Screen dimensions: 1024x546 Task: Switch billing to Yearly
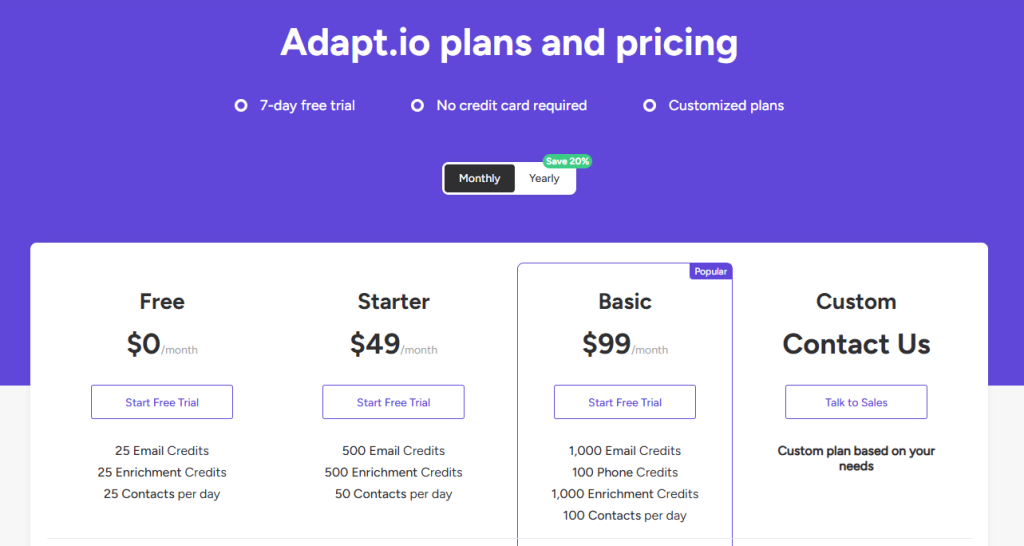(x=544, y=178)
